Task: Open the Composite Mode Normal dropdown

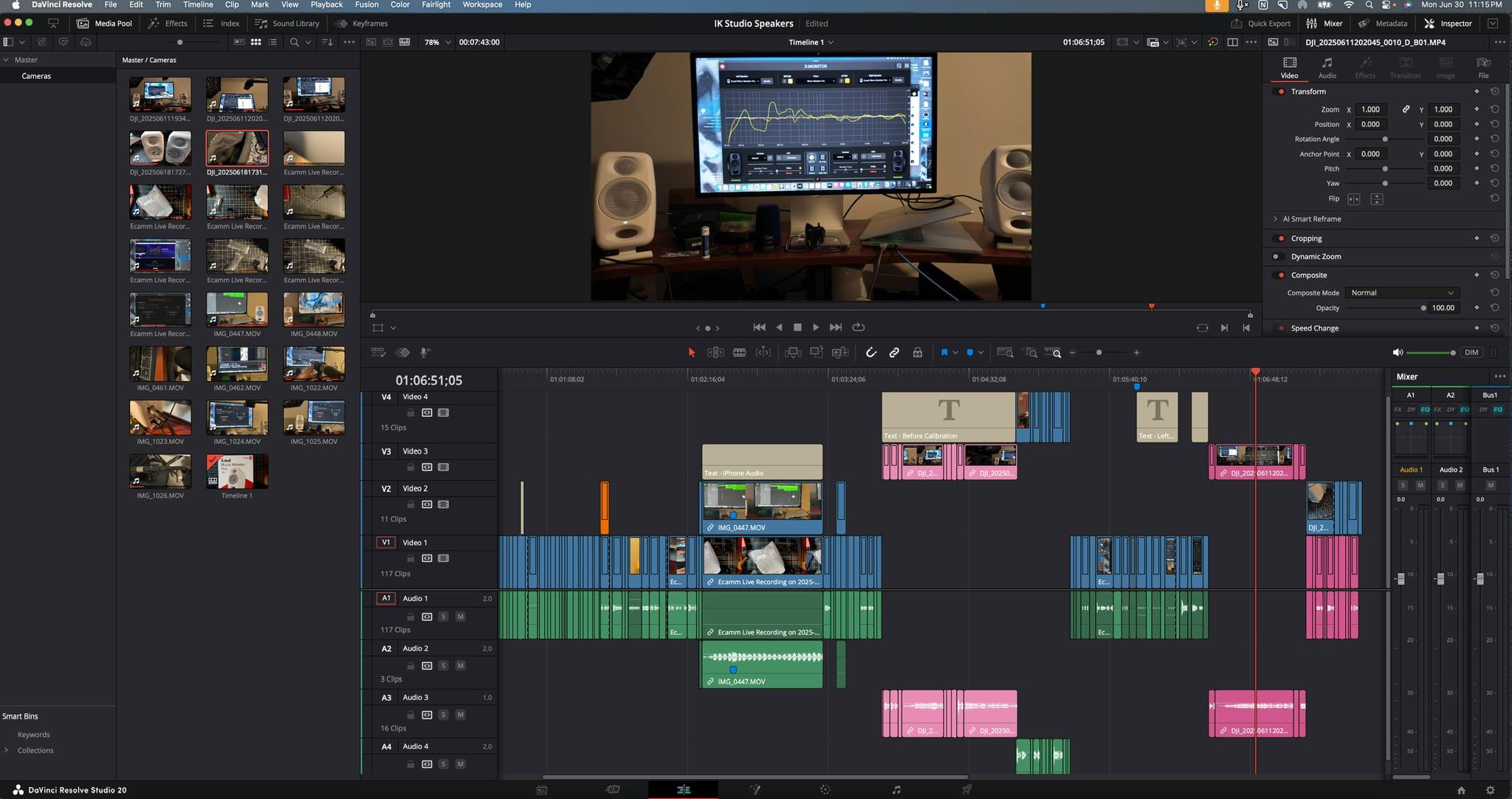Action: pyautogui.click(x=1402, y=293)
